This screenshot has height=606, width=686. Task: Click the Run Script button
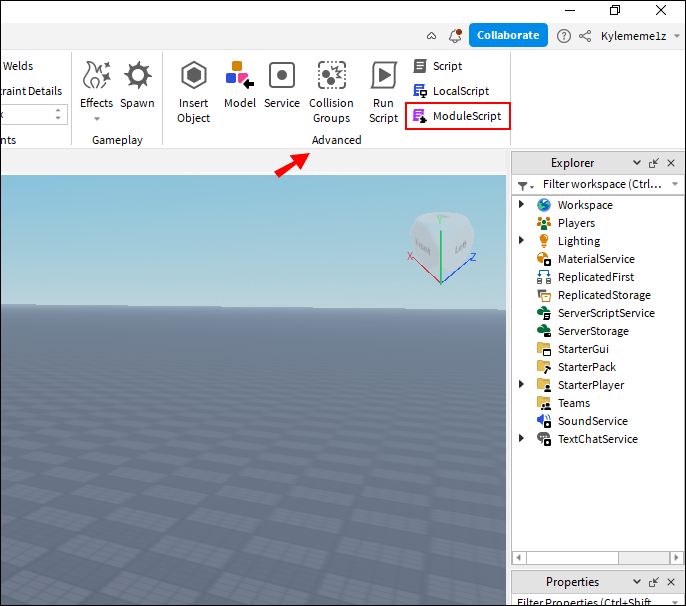[x=383, y=92]
